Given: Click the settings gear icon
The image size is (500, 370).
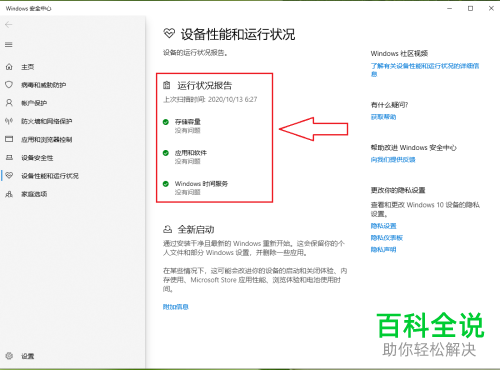Looking at the screenshot, I should pos(9,356).
